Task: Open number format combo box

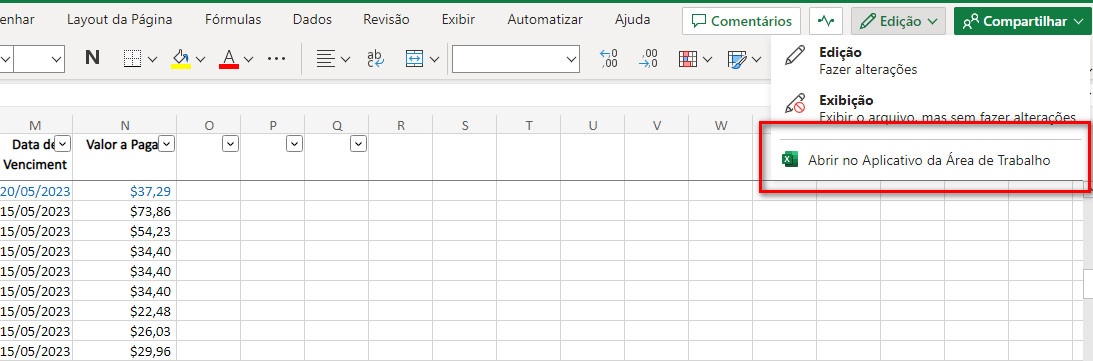Action: click(x=516, y=59)
